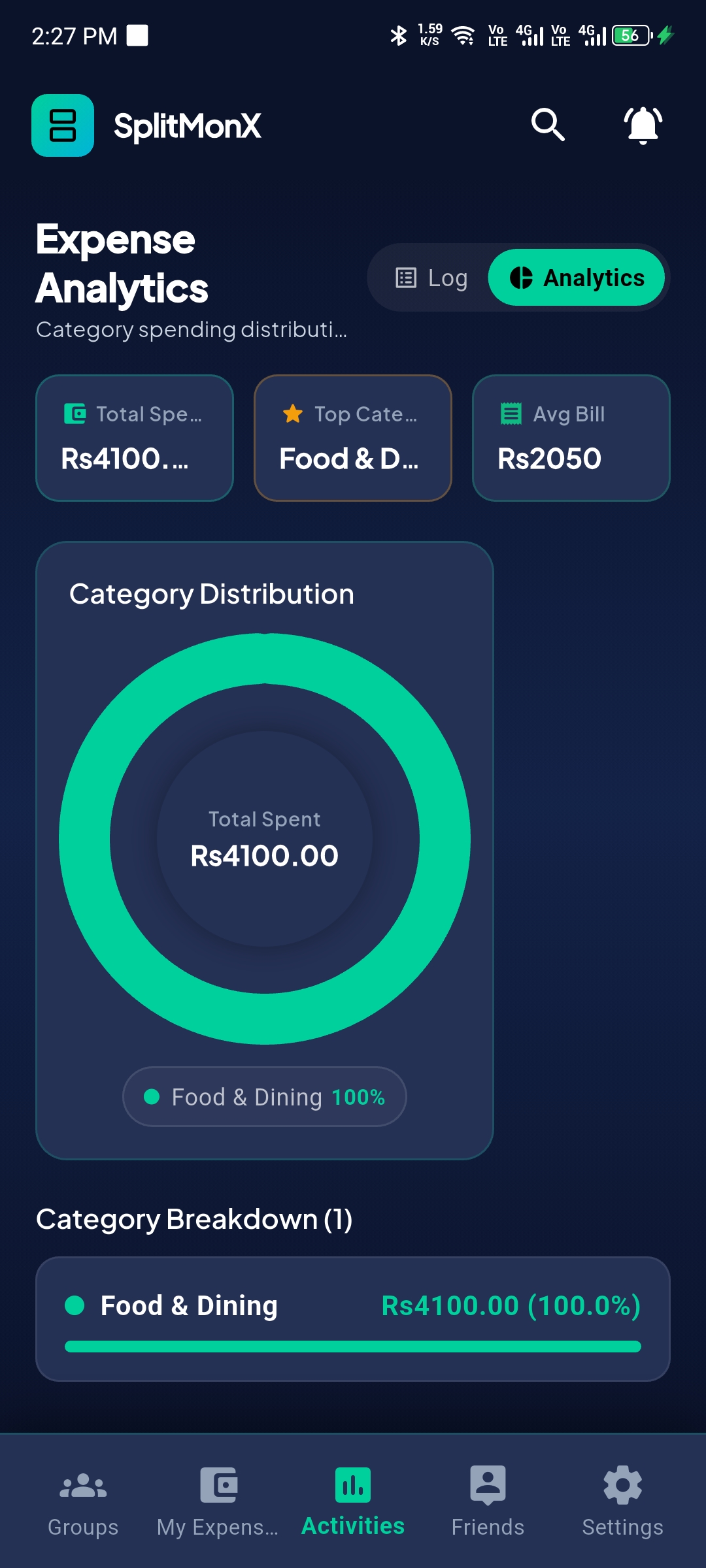Tap the Food & Dining 100% legend chip
The width and height of the screenshot is (706, 1568).
click(265, 1097)
